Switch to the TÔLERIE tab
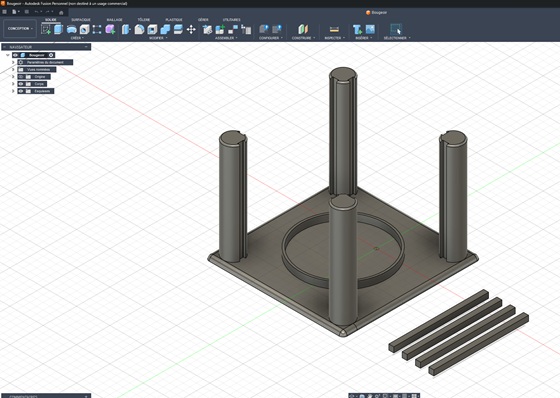The image size is (560, 398). click(144, 20)
